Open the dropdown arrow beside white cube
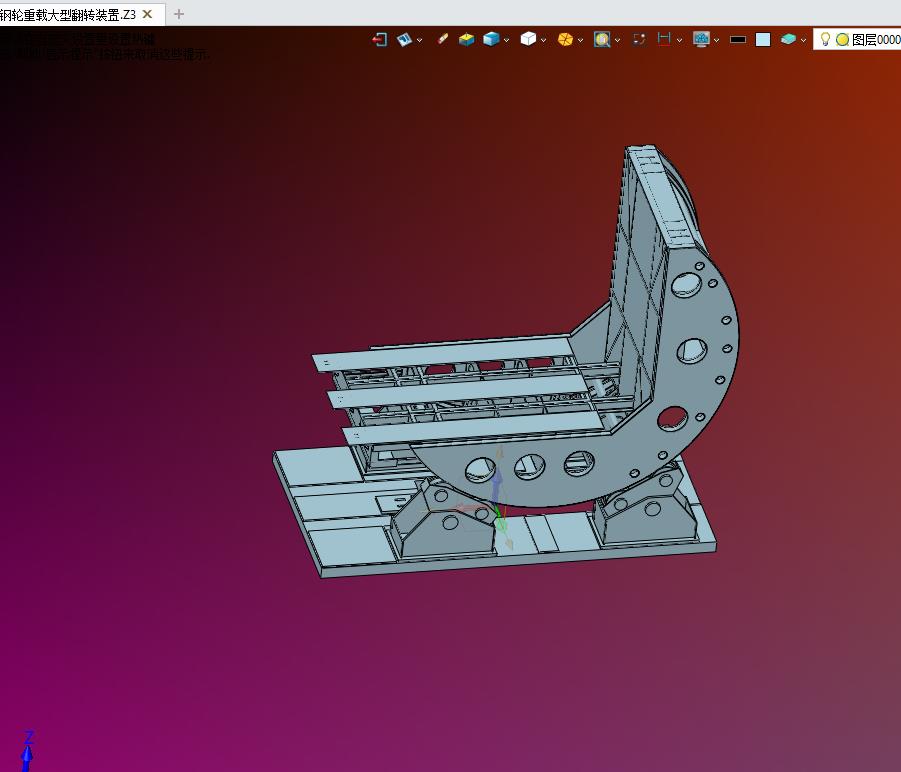 pos(543,40)
